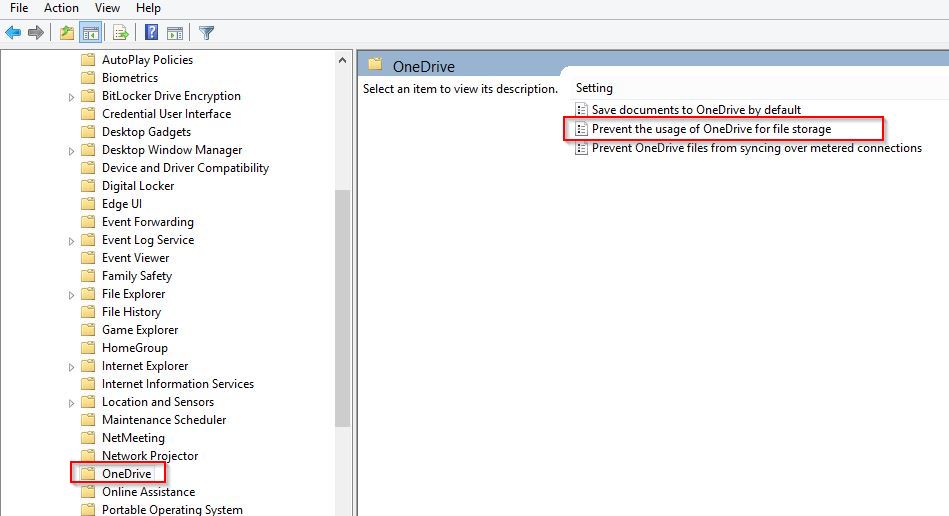
Task: Click the OneDrive folder icon in the tree
Action: 88,474
